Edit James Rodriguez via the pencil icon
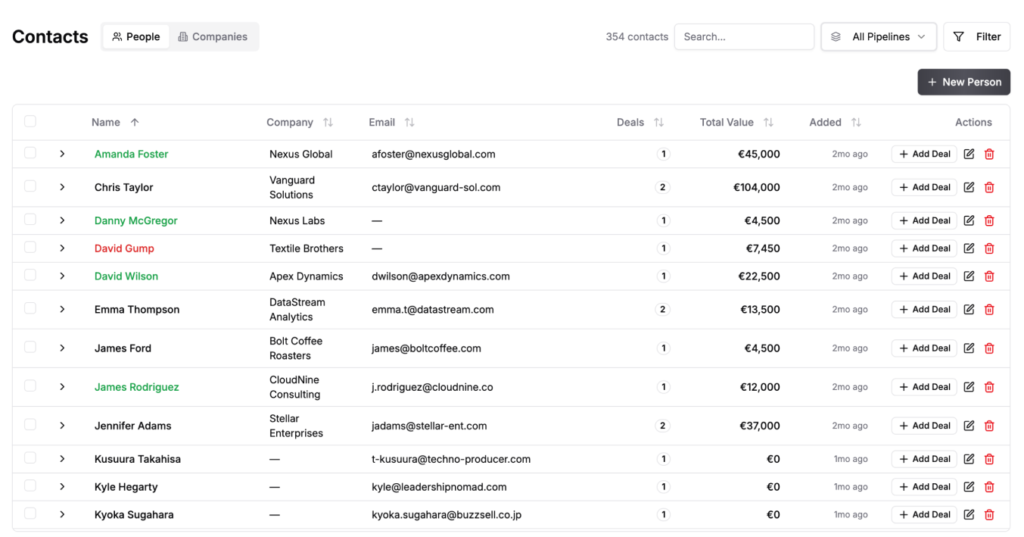Image resolution: width=1024 pixels, height=537 pixels. (x=969, y=387)
